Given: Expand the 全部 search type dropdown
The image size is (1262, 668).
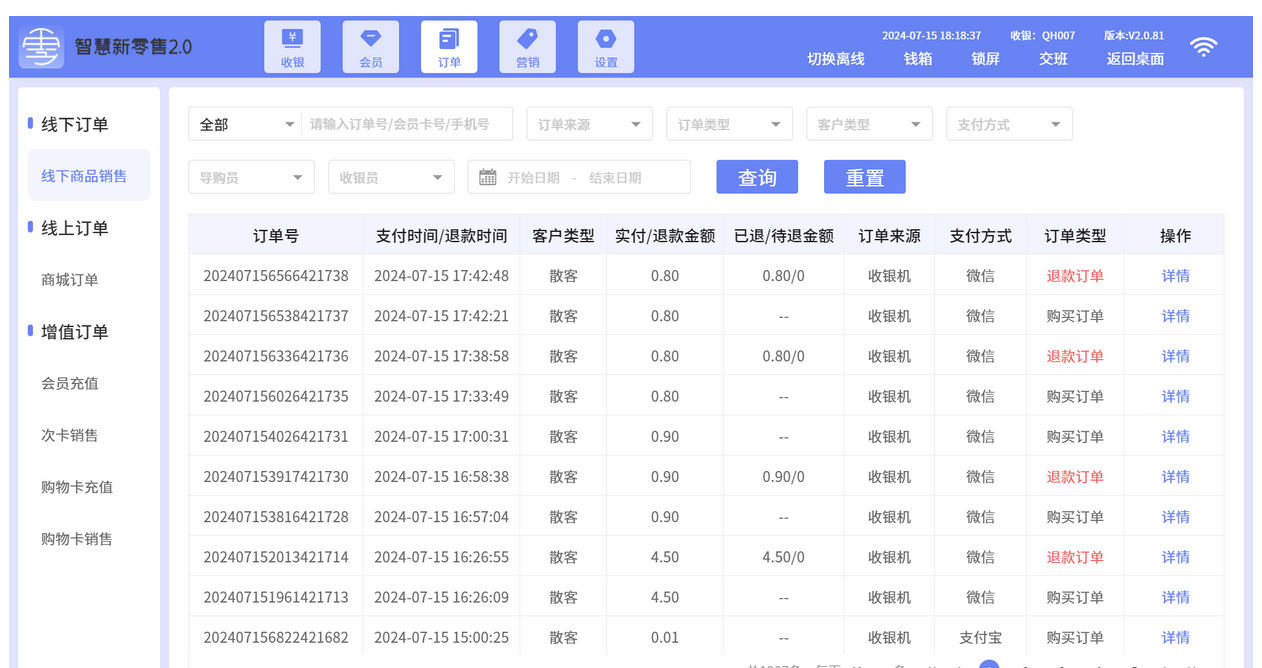Looking at the screenshot, I should [245, 124].
